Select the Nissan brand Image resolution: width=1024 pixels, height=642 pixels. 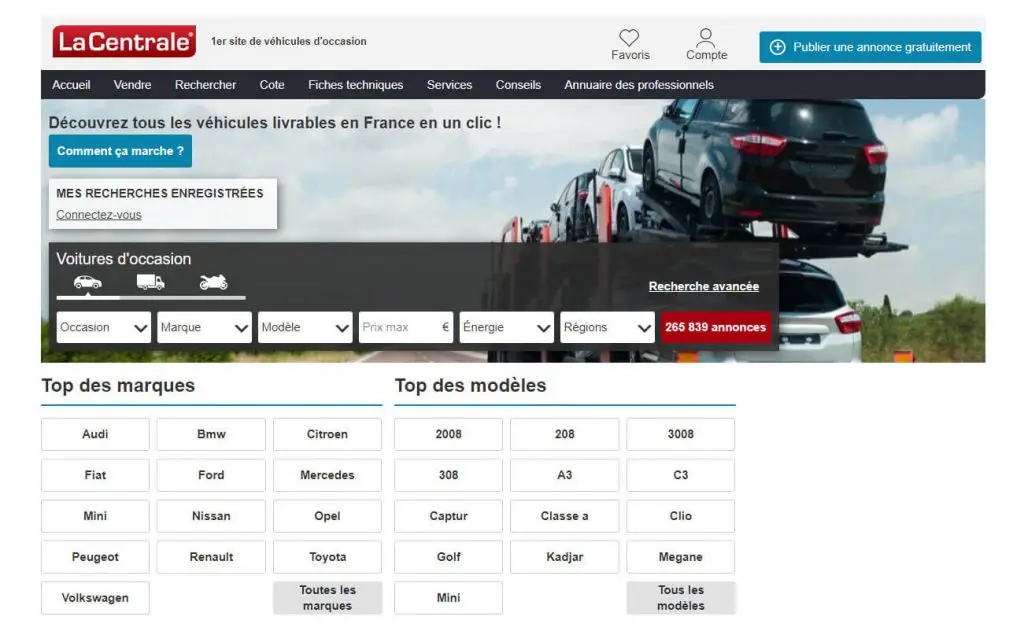pyautogui.click(x=211, y=516)
